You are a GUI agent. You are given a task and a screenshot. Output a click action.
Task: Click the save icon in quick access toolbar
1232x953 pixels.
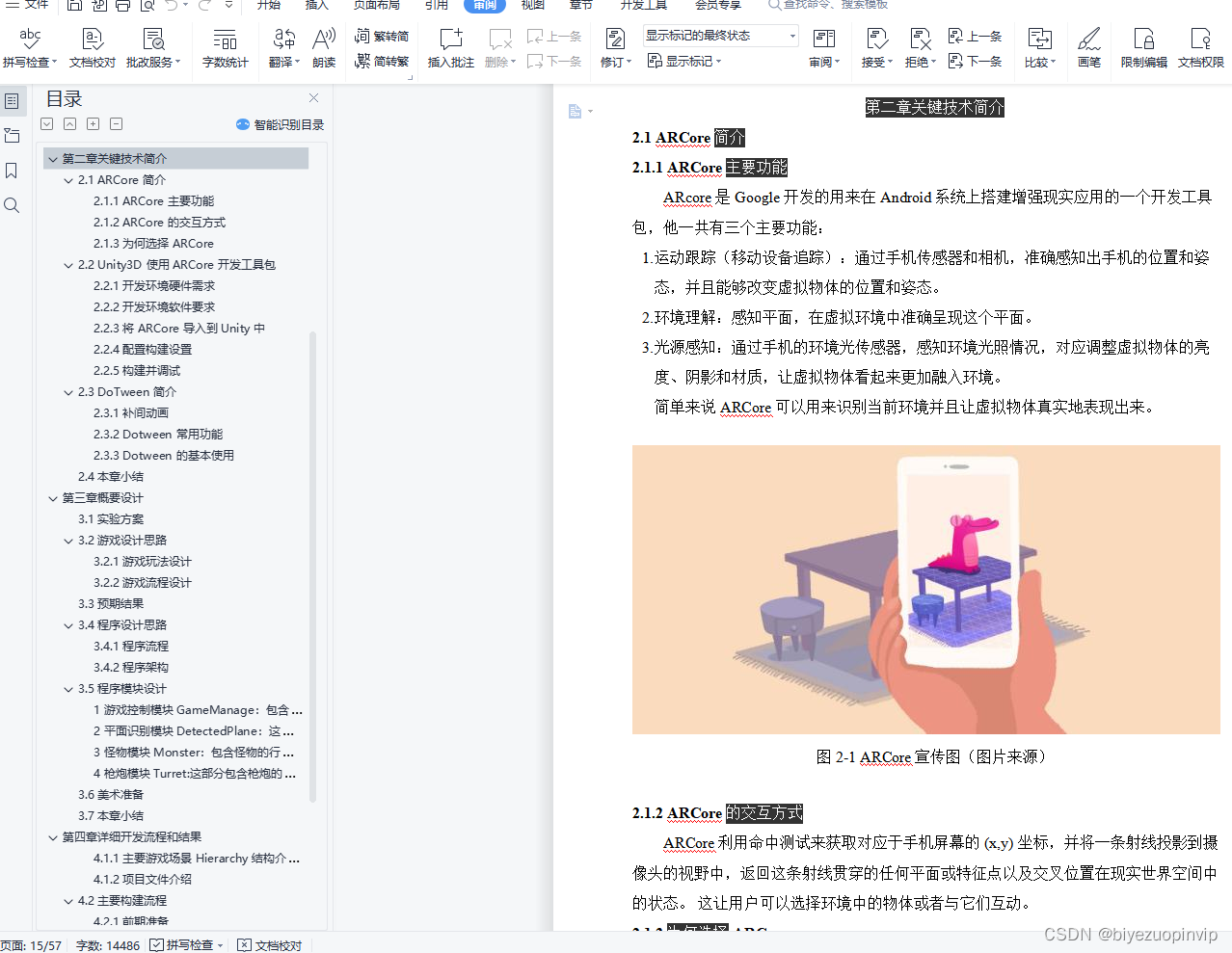click(x=74, y=5)
